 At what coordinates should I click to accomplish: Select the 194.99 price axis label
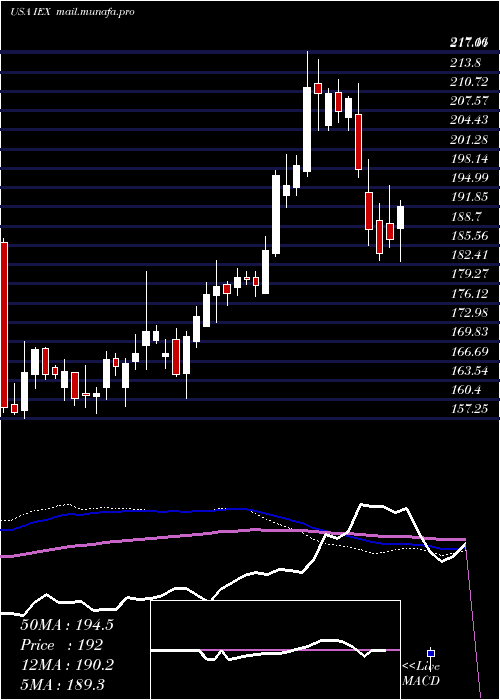pos(469,178)
